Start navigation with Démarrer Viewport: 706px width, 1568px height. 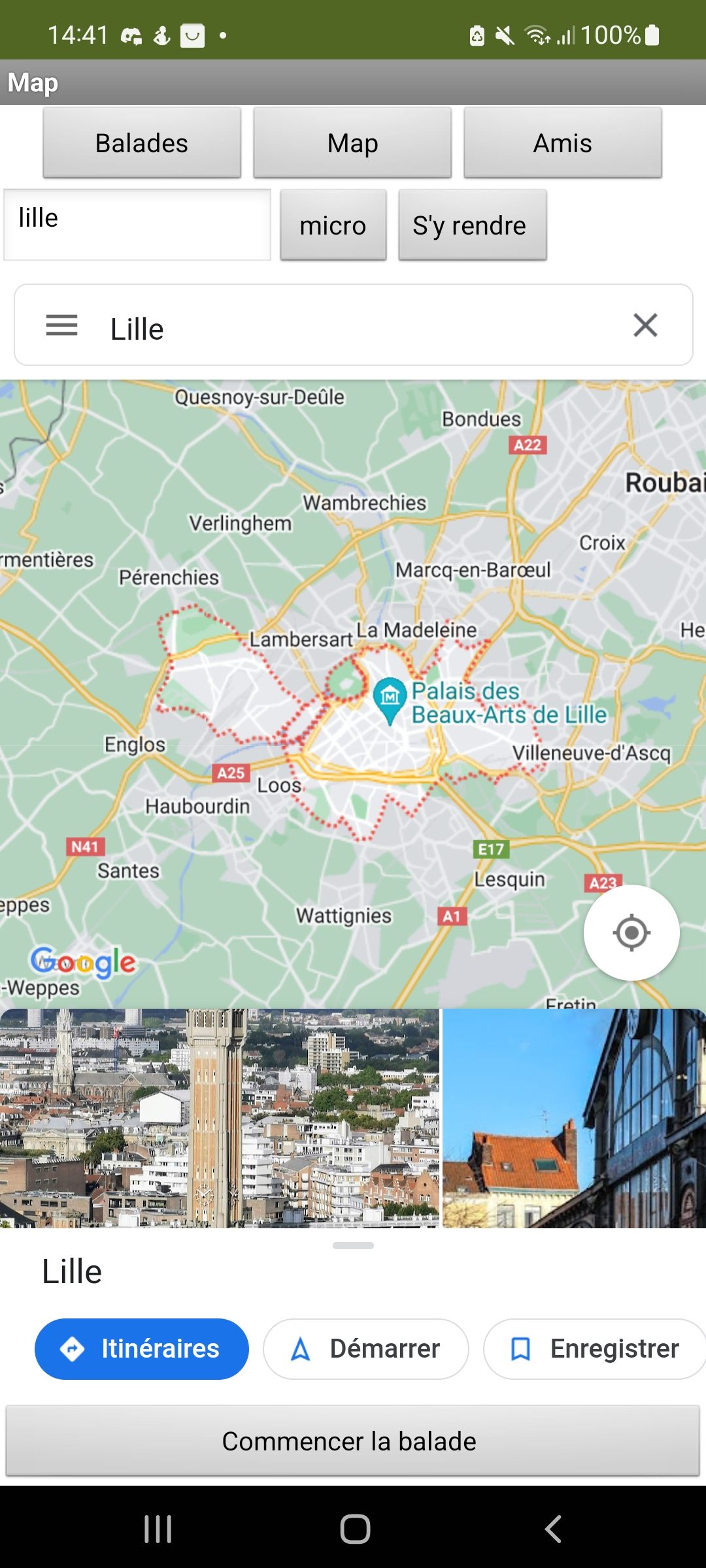tap(366, 1348)
